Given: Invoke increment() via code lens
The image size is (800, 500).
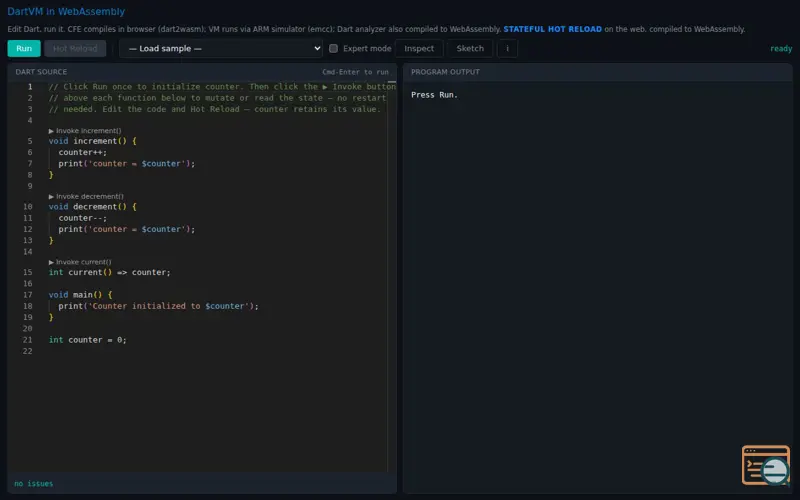Looking at the screenshot, I should (85, 131).
